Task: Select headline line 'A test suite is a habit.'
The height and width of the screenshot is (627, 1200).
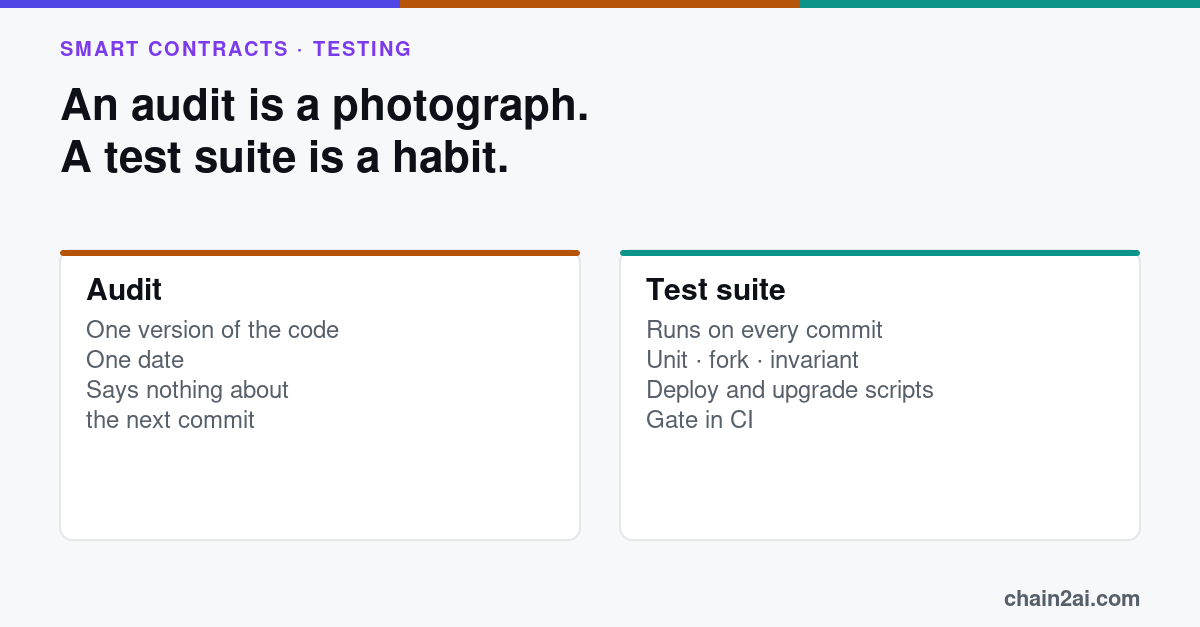Action: [285, 158]
